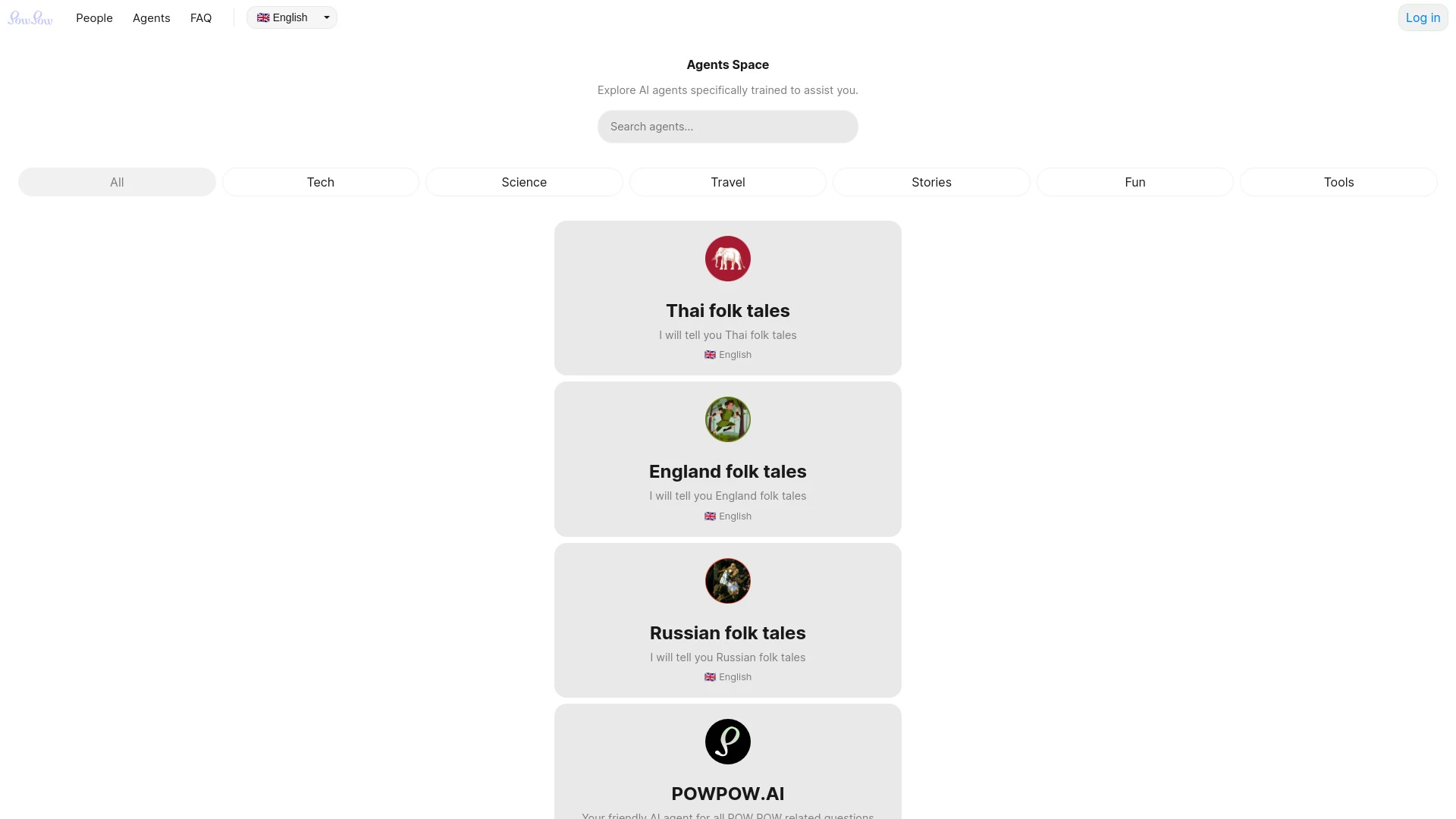Select the Science category tab
Screen dimensions: 1456x819
[x=524, y=182]
